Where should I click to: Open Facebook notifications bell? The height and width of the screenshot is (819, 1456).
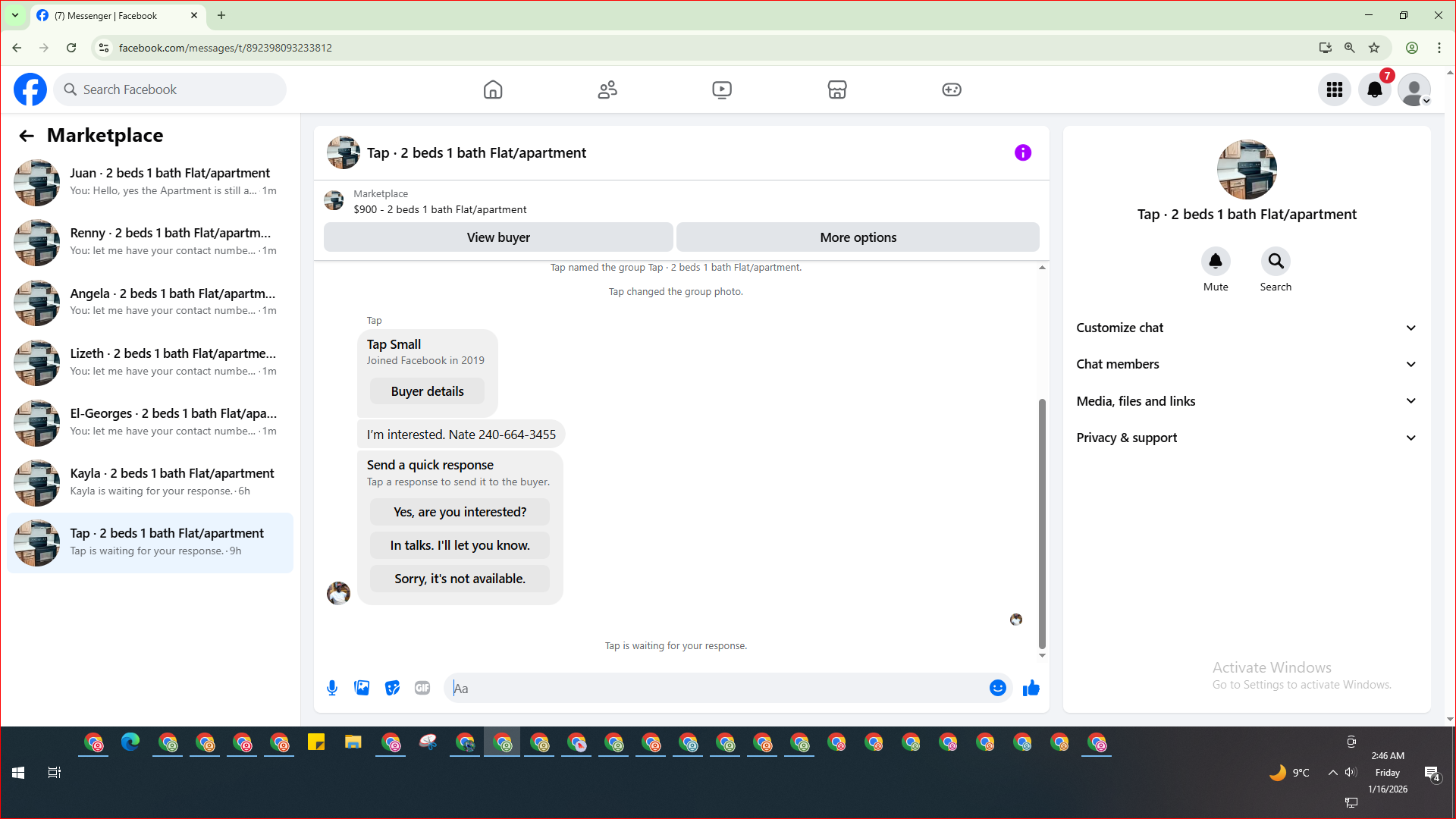1374,89
